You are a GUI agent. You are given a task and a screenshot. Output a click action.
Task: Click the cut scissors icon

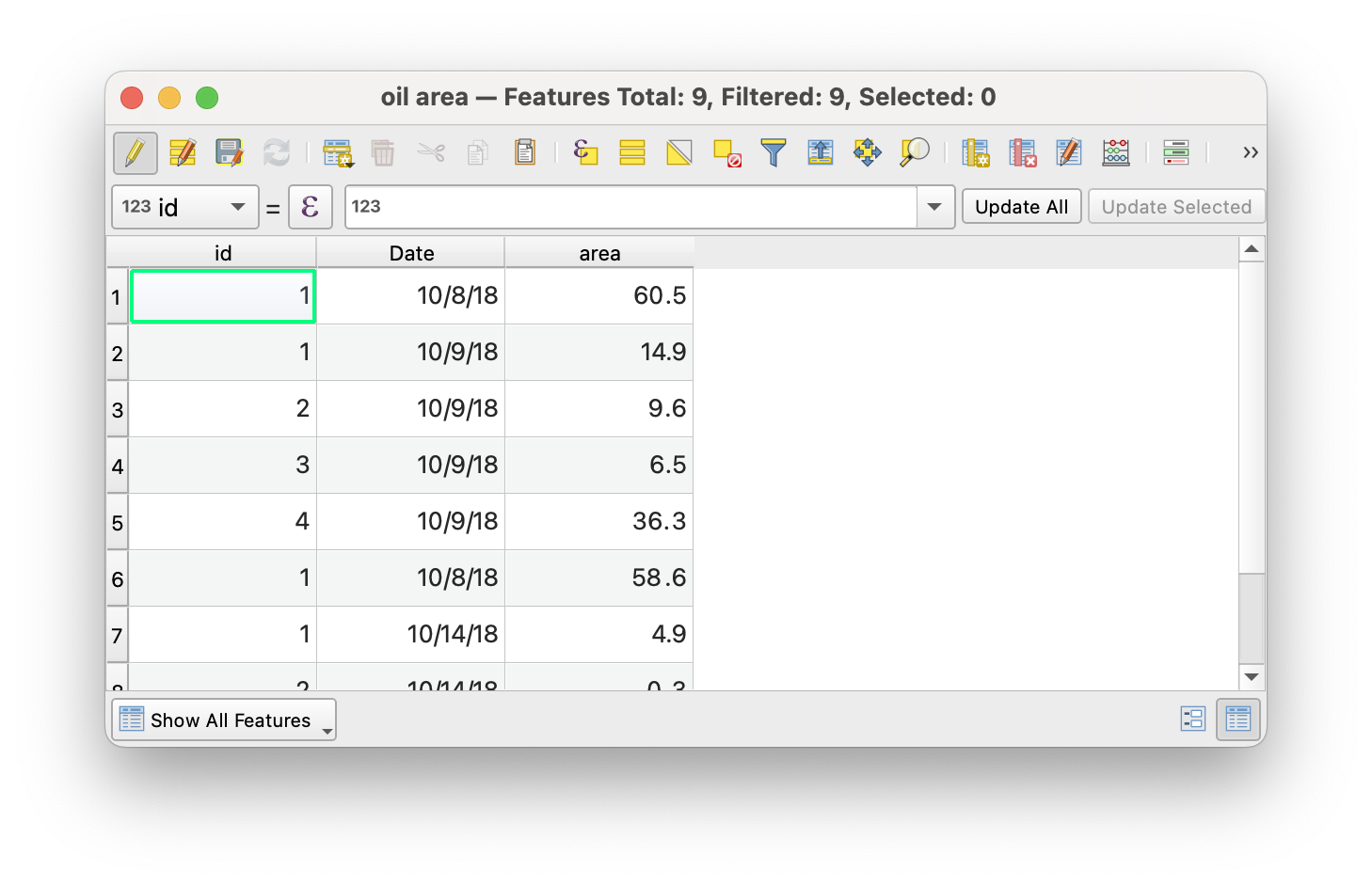tap(431, 152)
